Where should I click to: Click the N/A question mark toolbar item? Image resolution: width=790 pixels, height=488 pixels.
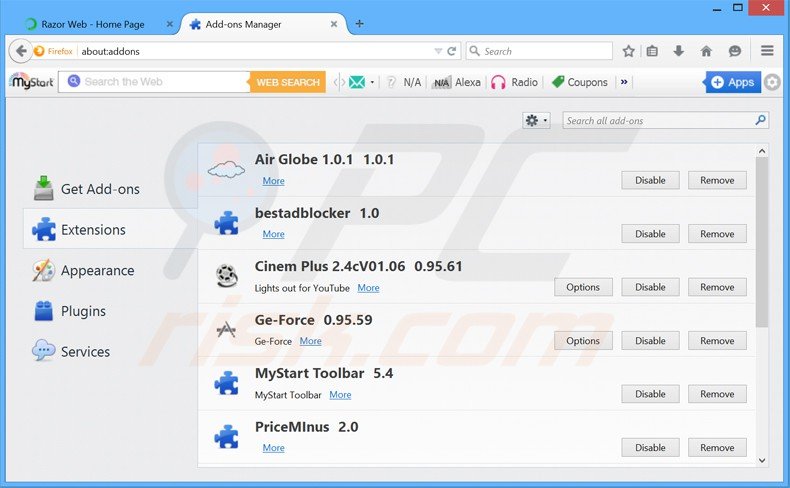pos(404,82)
